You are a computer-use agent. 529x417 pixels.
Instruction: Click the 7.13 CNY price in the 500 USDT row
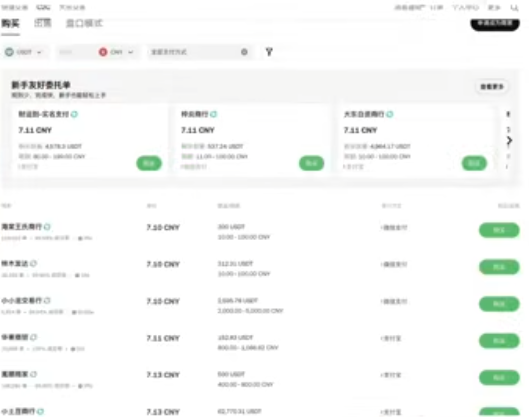pos(163,375)
